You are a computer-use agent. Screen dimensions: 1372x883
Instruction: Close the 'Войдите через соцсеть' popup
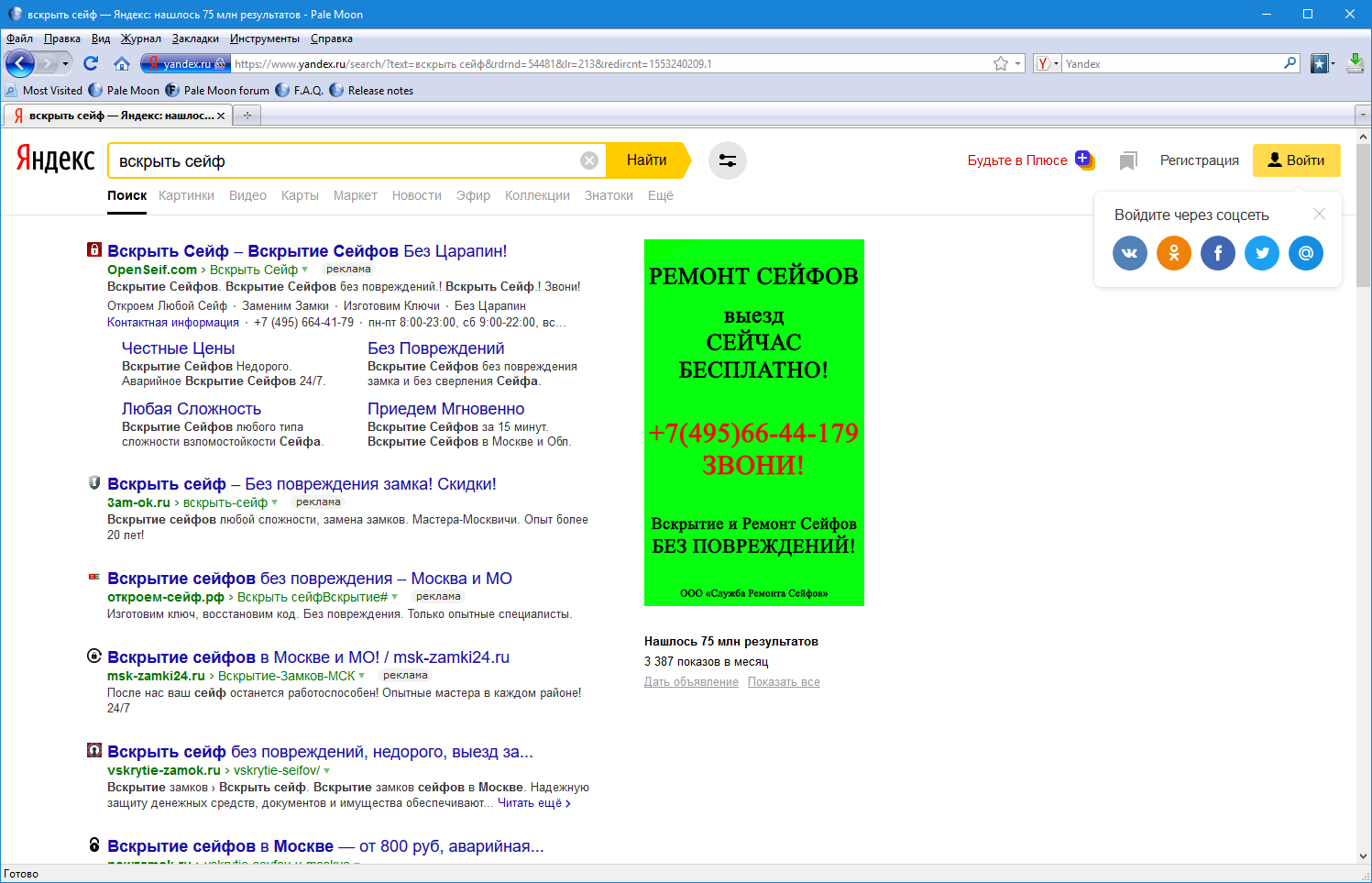coord(1319,214)
